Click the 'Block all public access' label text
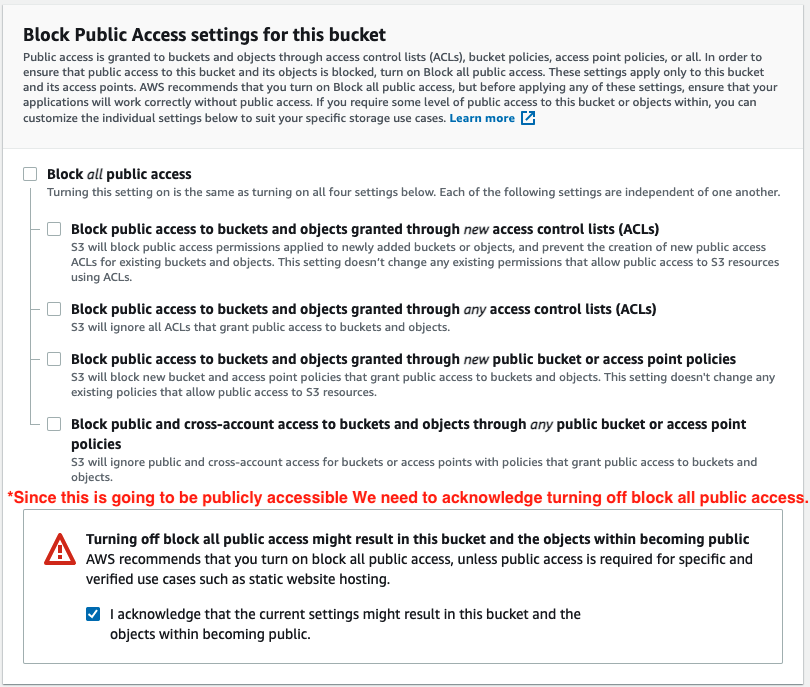Viewport: 810px width, 687px height. pyautogui.click(x=119, y=174)
